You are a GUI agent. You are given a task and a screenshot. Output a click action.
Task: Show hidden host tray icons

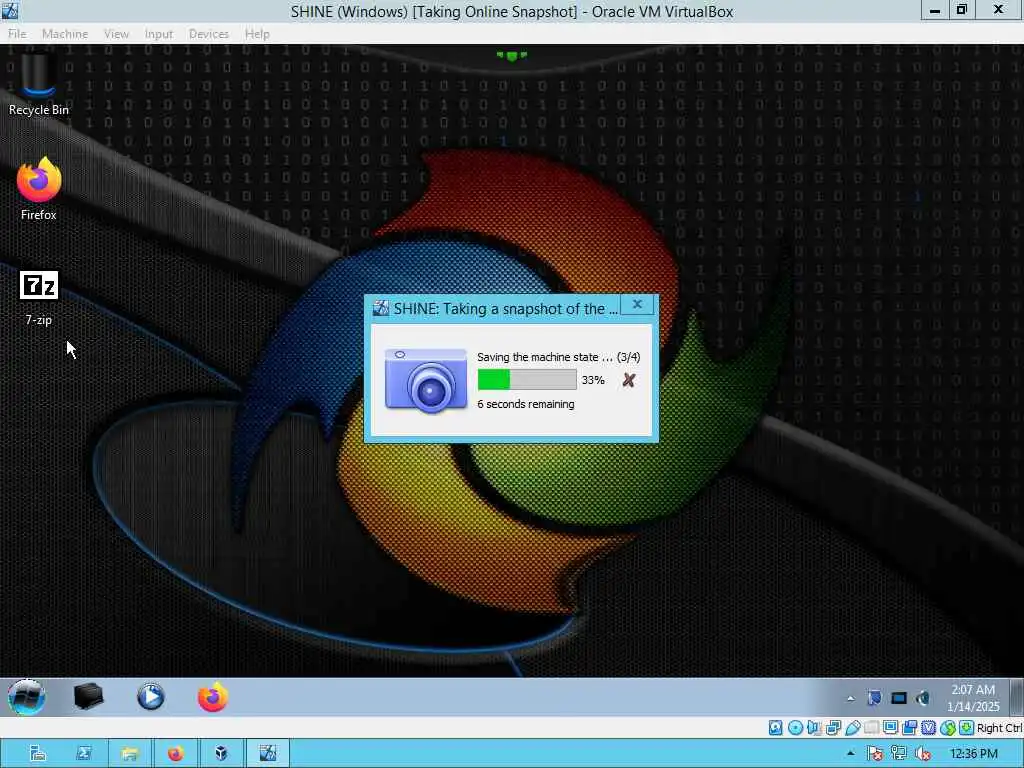click(x=850, y=754)
